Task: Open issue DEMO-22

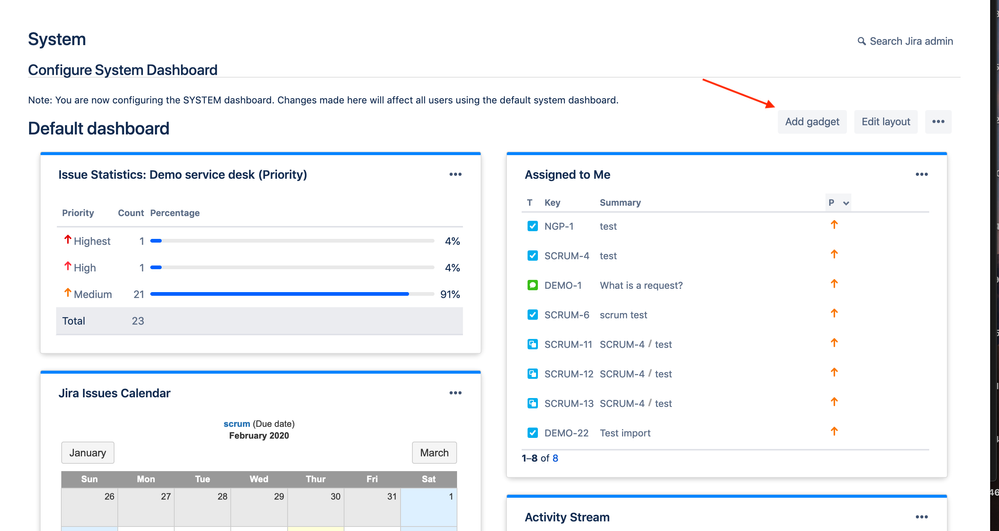Action: coord(566,433)
